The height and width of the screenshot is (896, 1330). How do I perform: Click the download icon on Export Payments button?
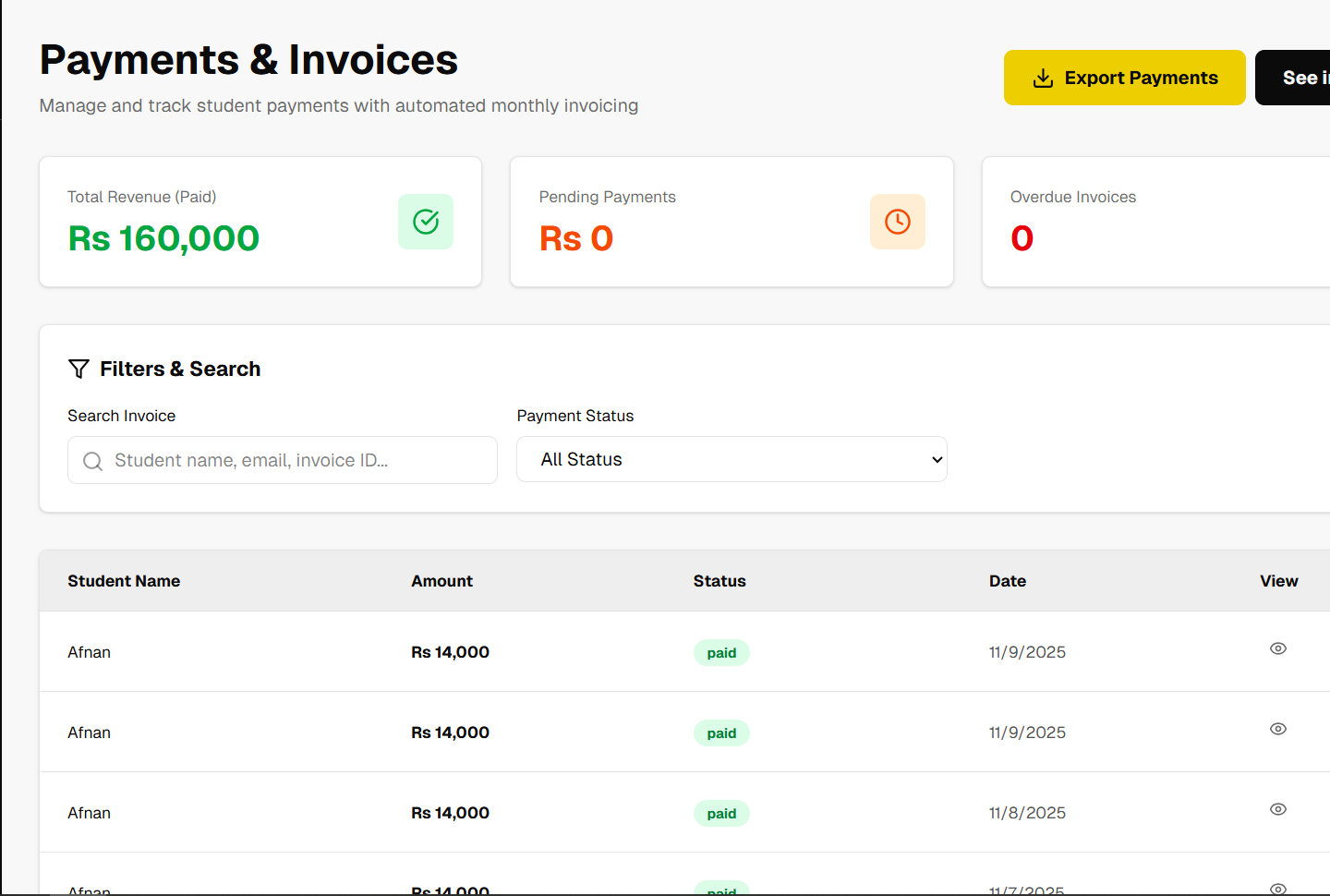click(x=1043, y=79)
